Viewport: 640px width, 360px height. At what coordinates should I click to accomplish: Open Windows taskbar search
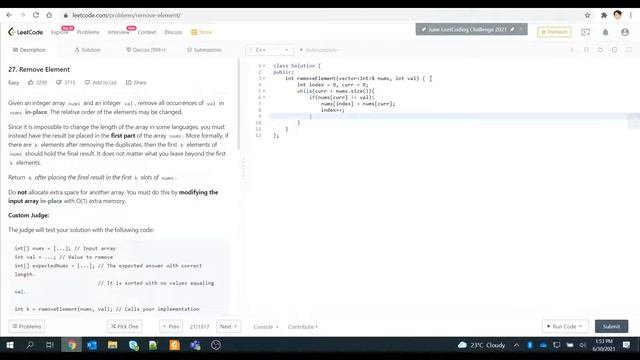[x=30, y=345]
